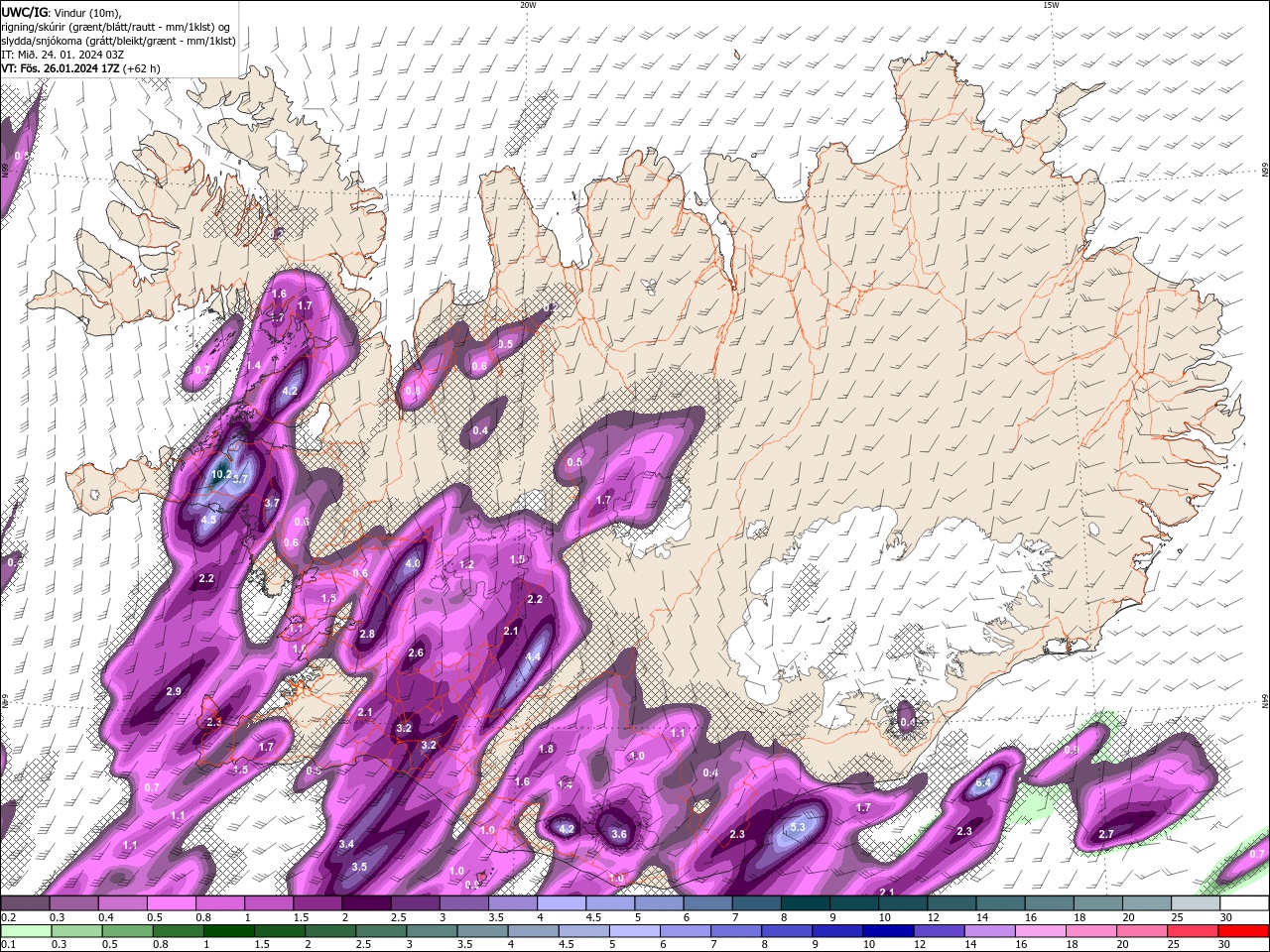Click the pink 0.5 swatch in the upper scale
This screenshot has width=1270, height=952.
(173, 902)
